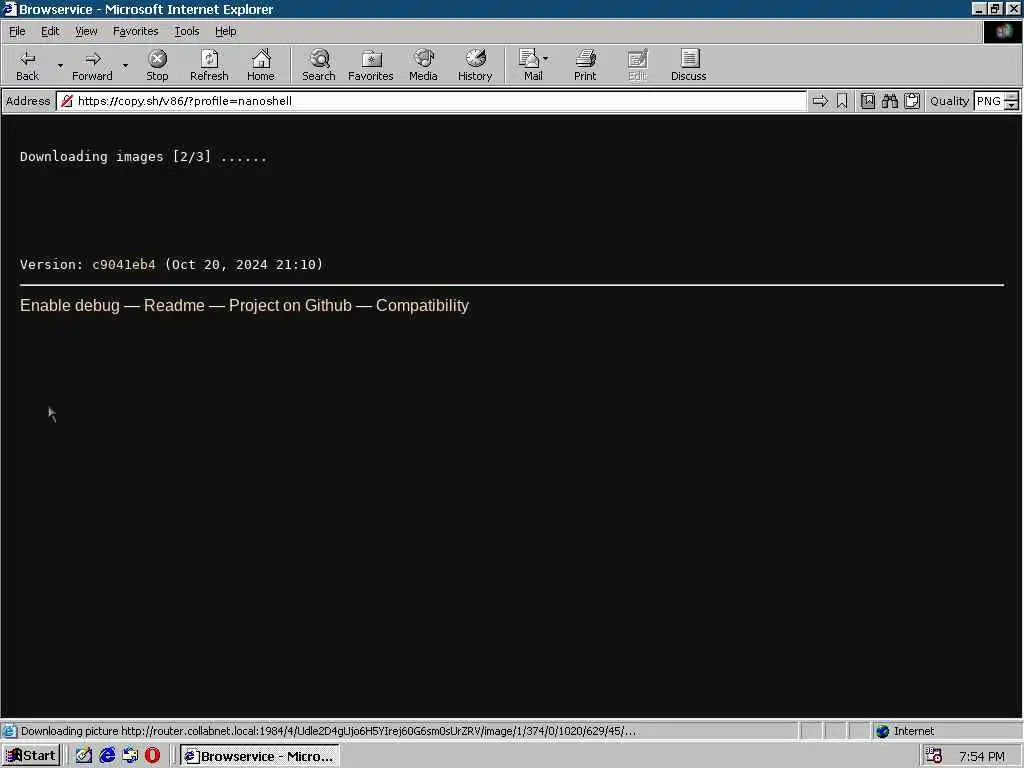1024x768 pixels.
Task: Click the Start button
Action: point(31,756)
